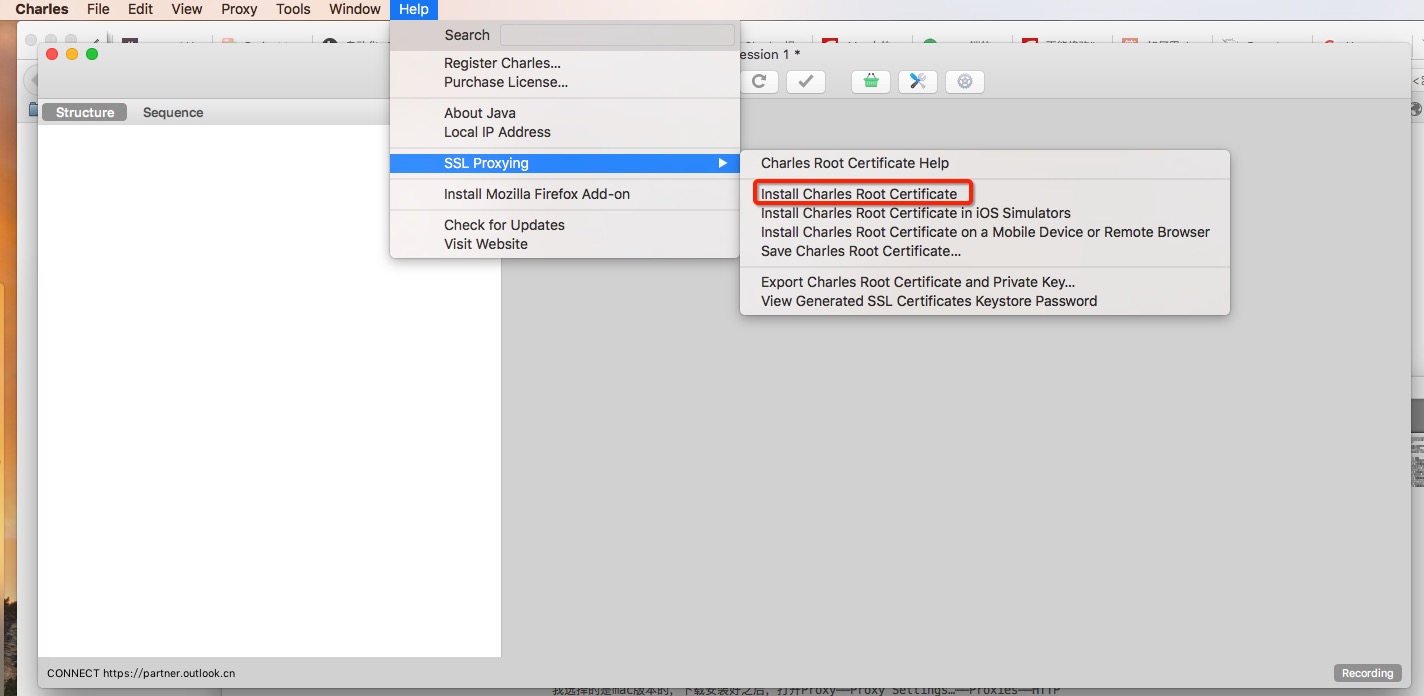Click the Recording status button
This screenshot has height=696, width=1424.
pos(1367,673)
